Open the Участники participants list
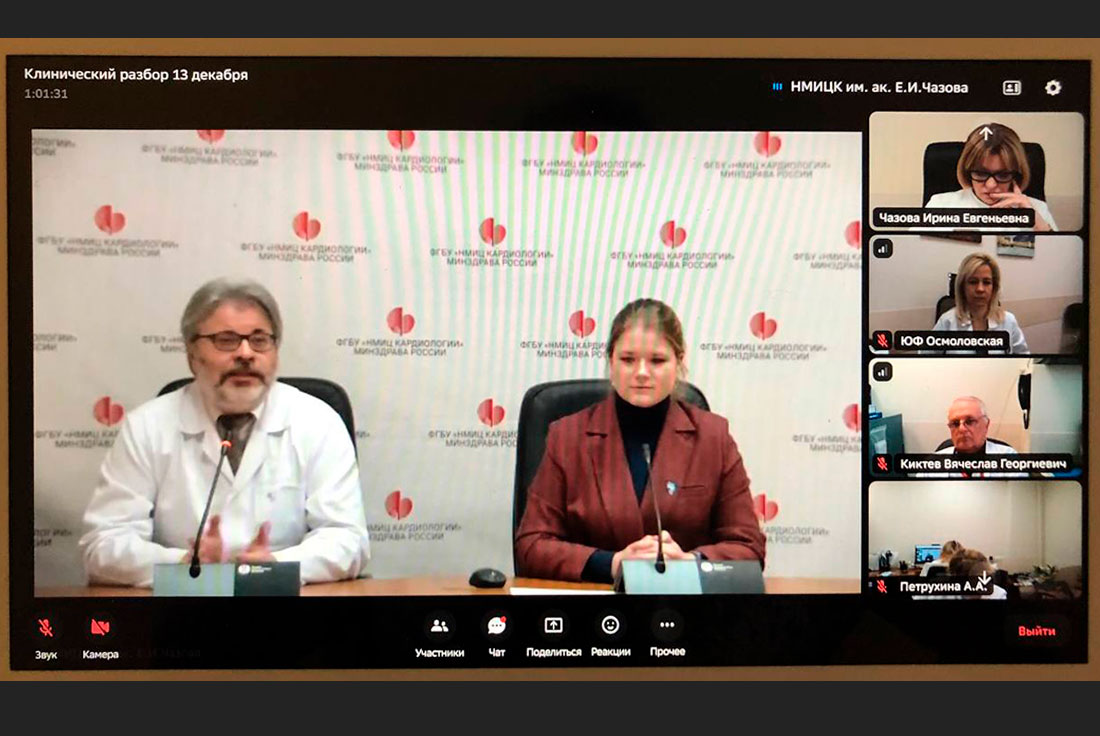 click(x=439, y=626)
